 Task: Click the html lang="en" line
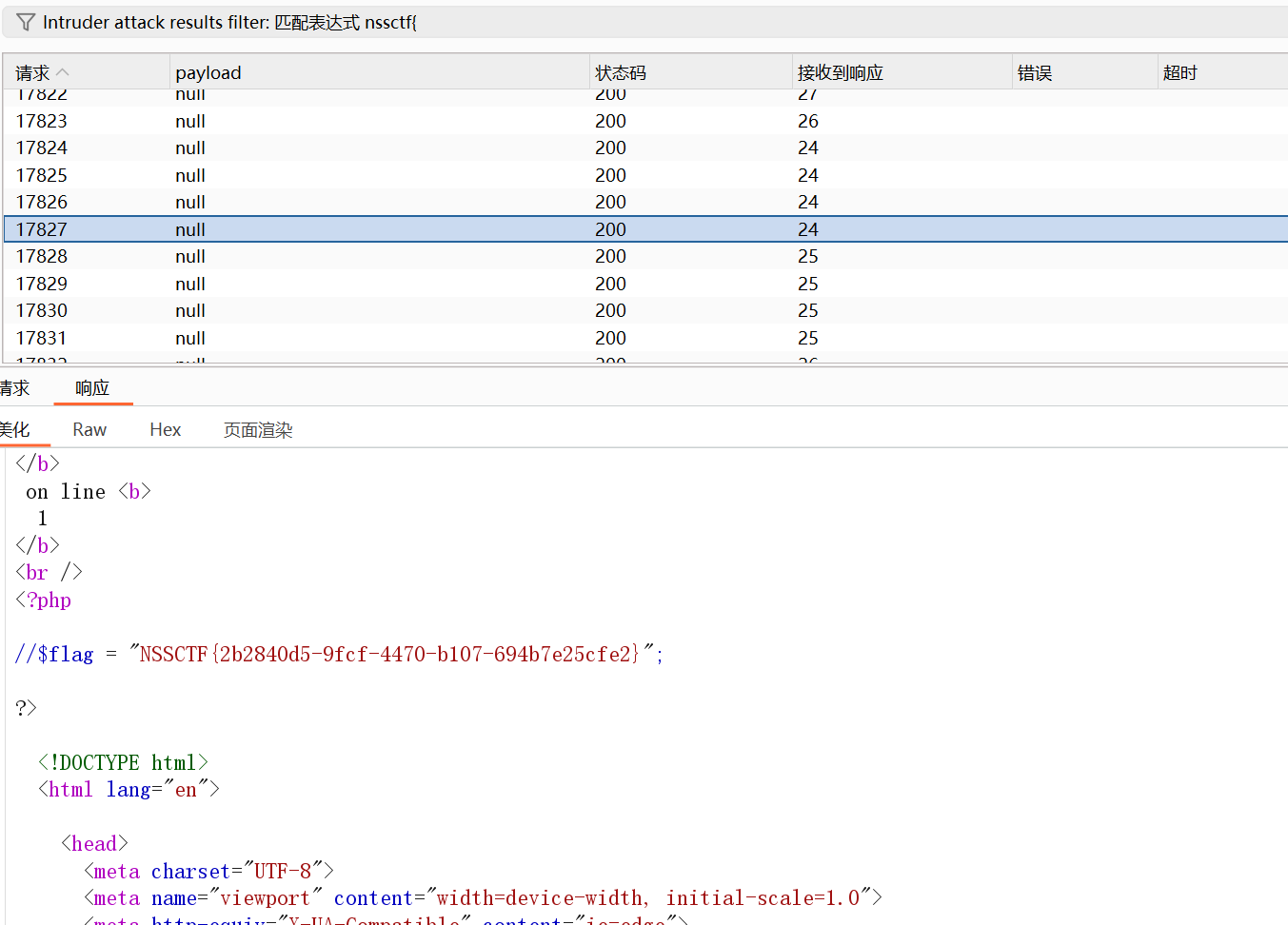tap(129, 789)
